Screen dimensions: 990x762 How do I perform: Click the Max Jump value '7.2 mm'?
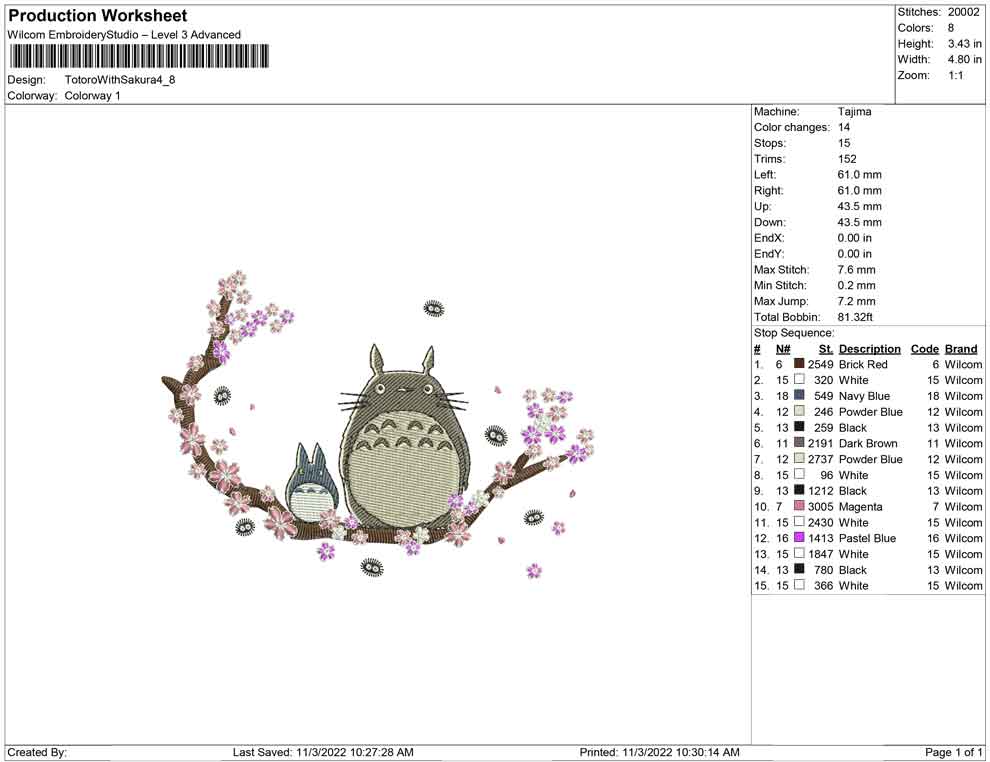(857, 301)
